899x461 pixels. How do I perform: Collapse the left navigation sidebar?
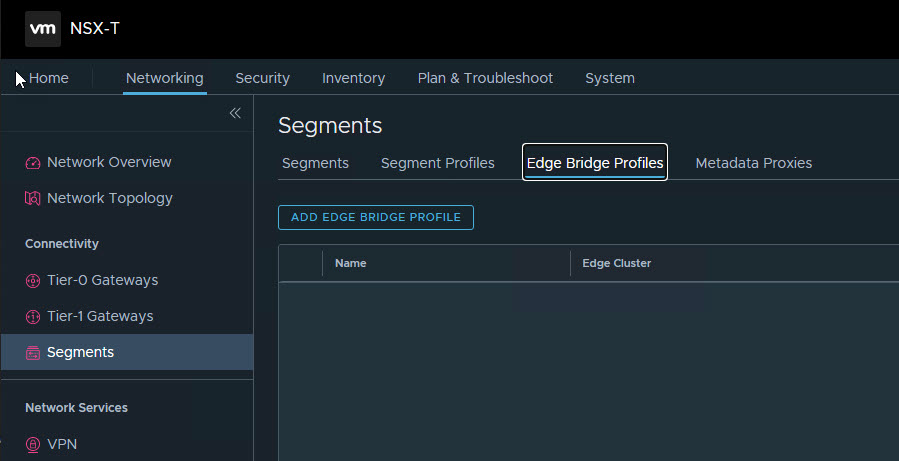point(235,113)
